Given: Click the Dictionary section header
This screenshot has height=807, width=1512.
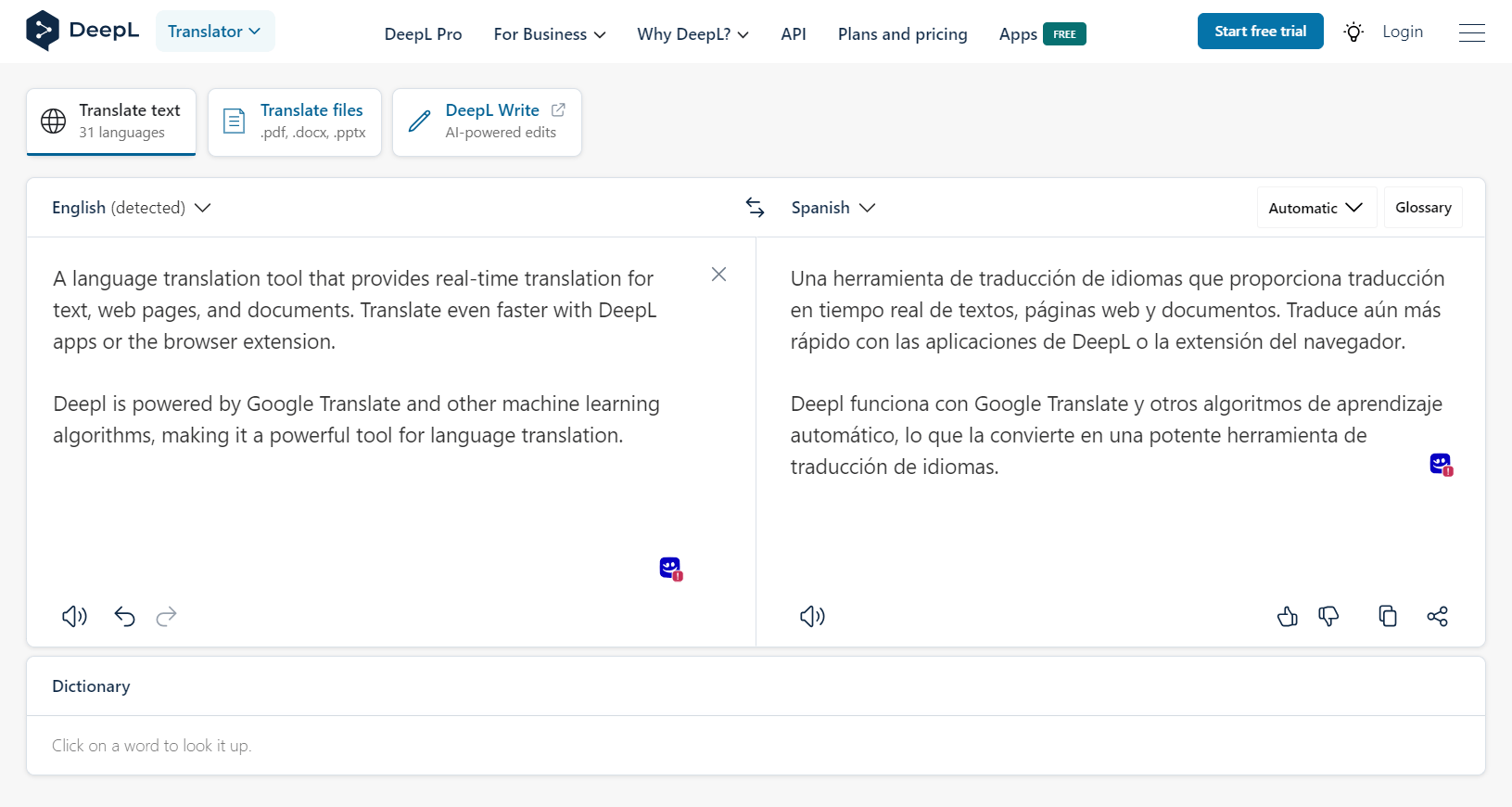Looking at the screenshot, I should 91,686.
